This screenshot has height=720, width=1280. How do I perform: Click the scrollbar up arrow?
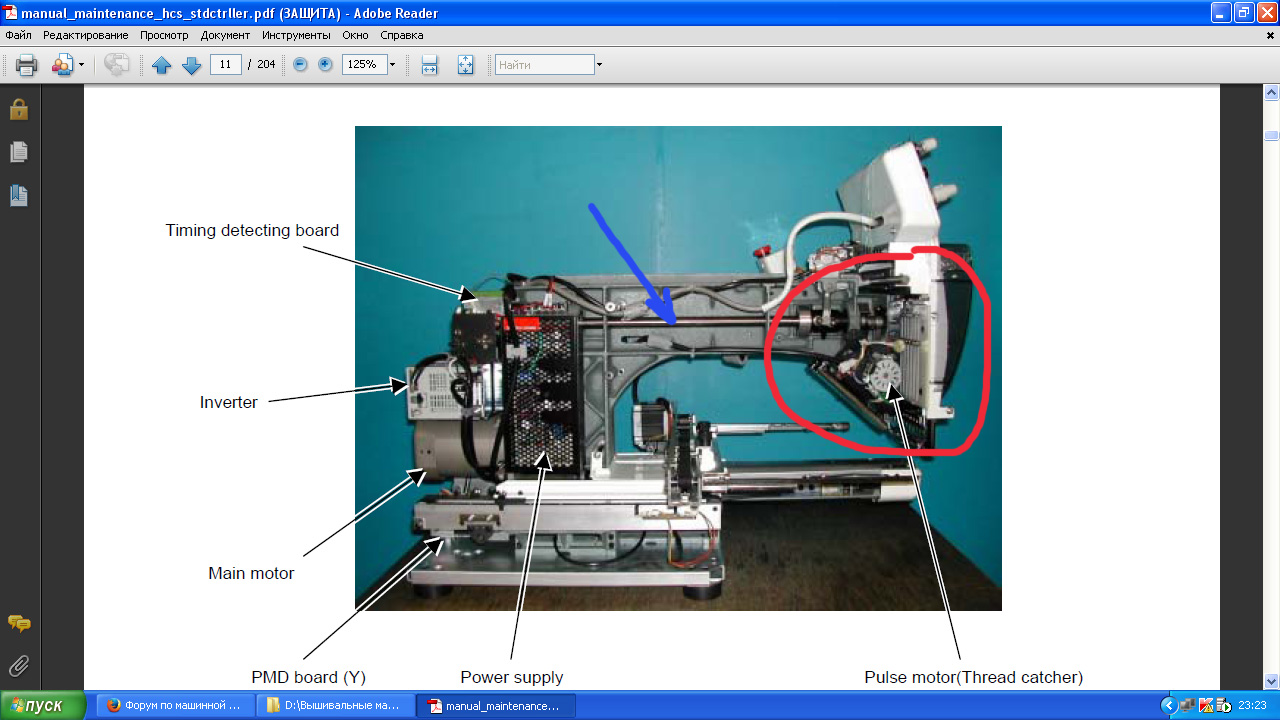[1272, 93]
